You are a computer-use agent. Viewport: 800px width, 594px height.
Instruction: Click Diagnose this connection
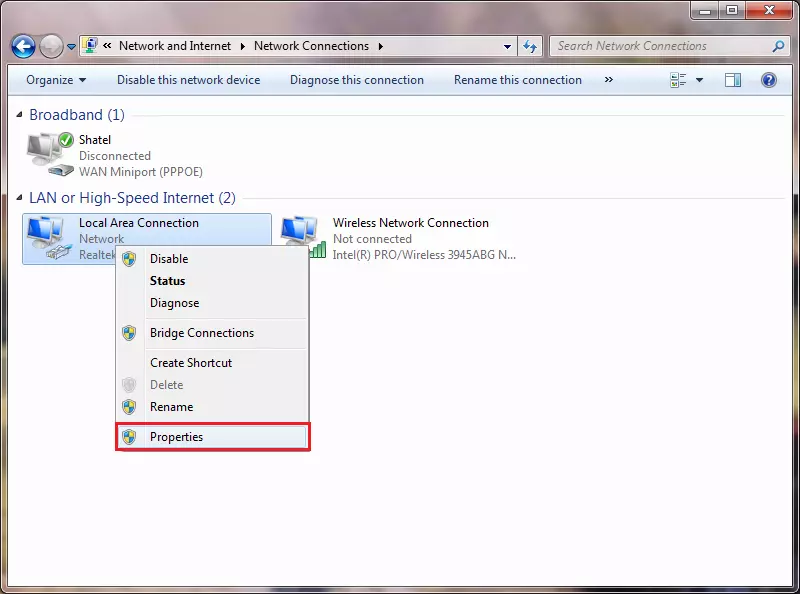(357, 80)
